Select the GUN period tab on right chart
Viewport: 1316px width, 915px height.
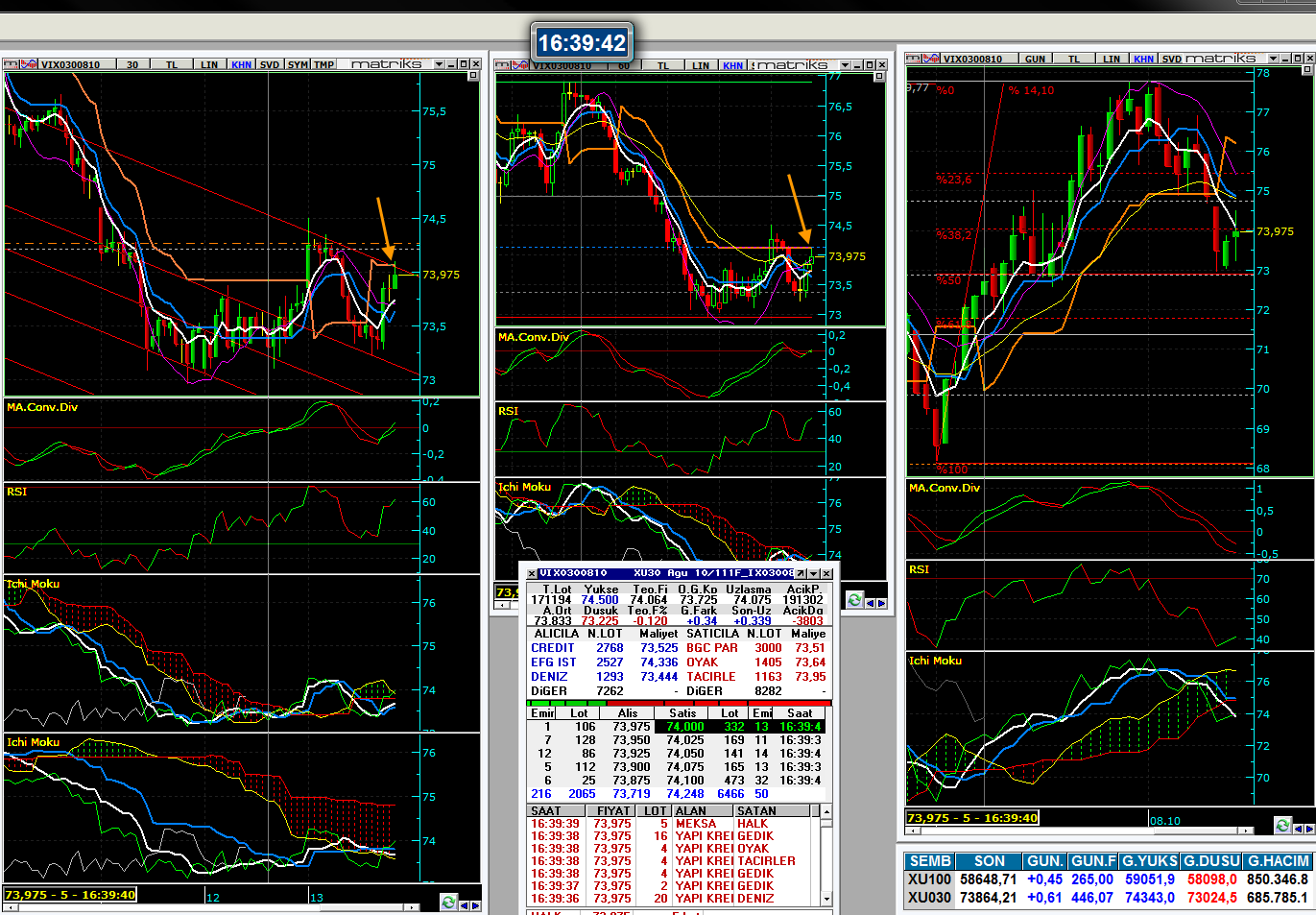pyautogui.click(x=1035, y=59)
